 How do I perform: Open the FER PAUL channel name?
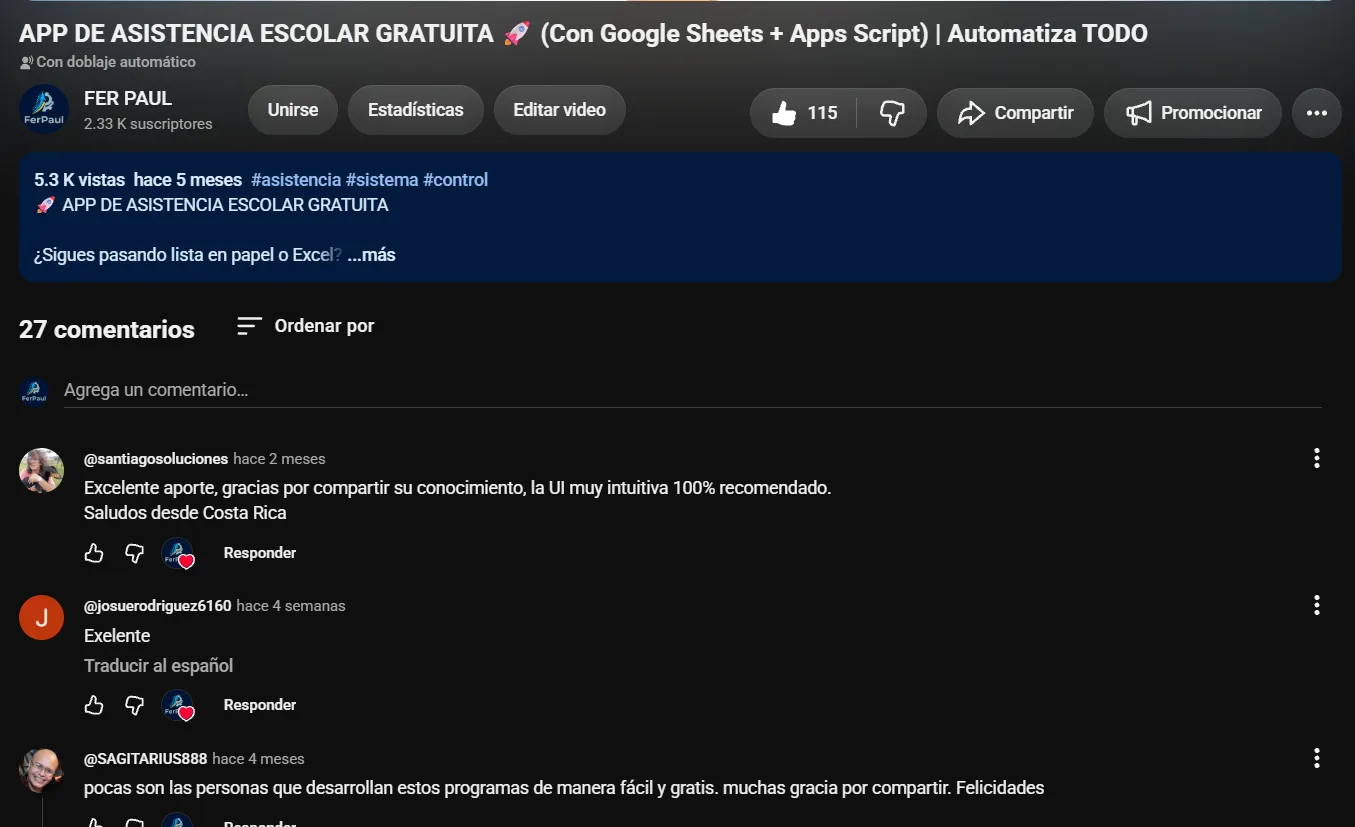[128, 99]
